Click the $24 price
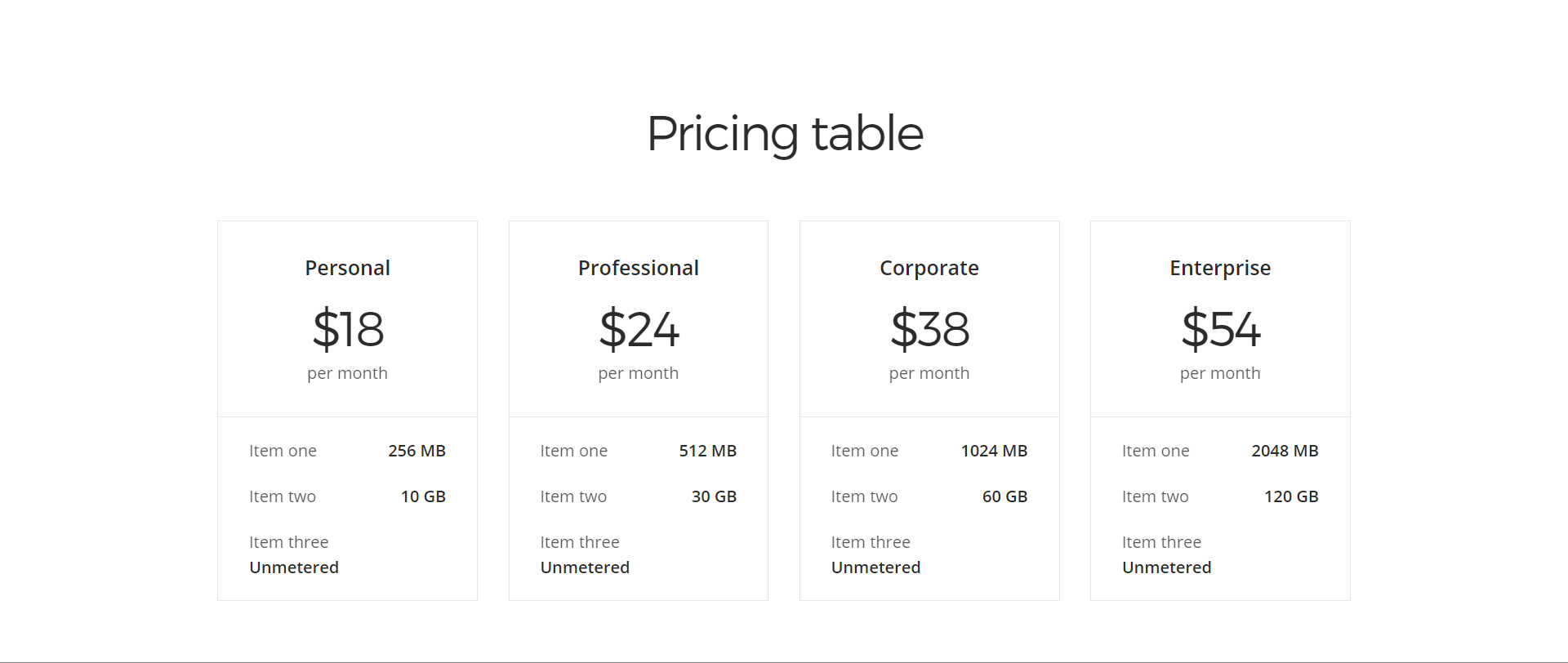Viewport: 1568px width, 663px height. [639, 329]
